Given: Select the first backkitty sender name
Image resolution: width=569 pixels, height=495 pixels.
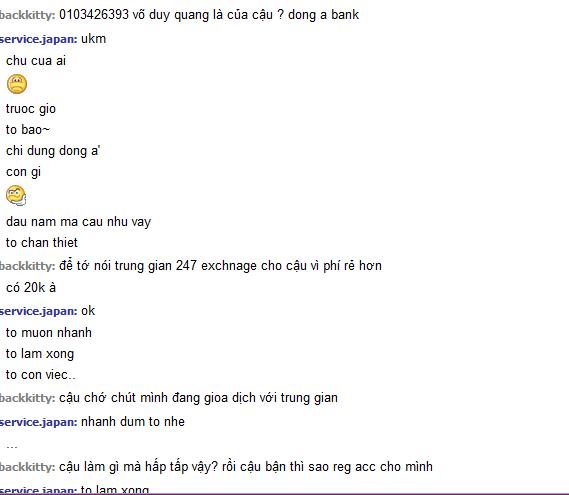Looking at the screenshot, I should coord(27,15).
